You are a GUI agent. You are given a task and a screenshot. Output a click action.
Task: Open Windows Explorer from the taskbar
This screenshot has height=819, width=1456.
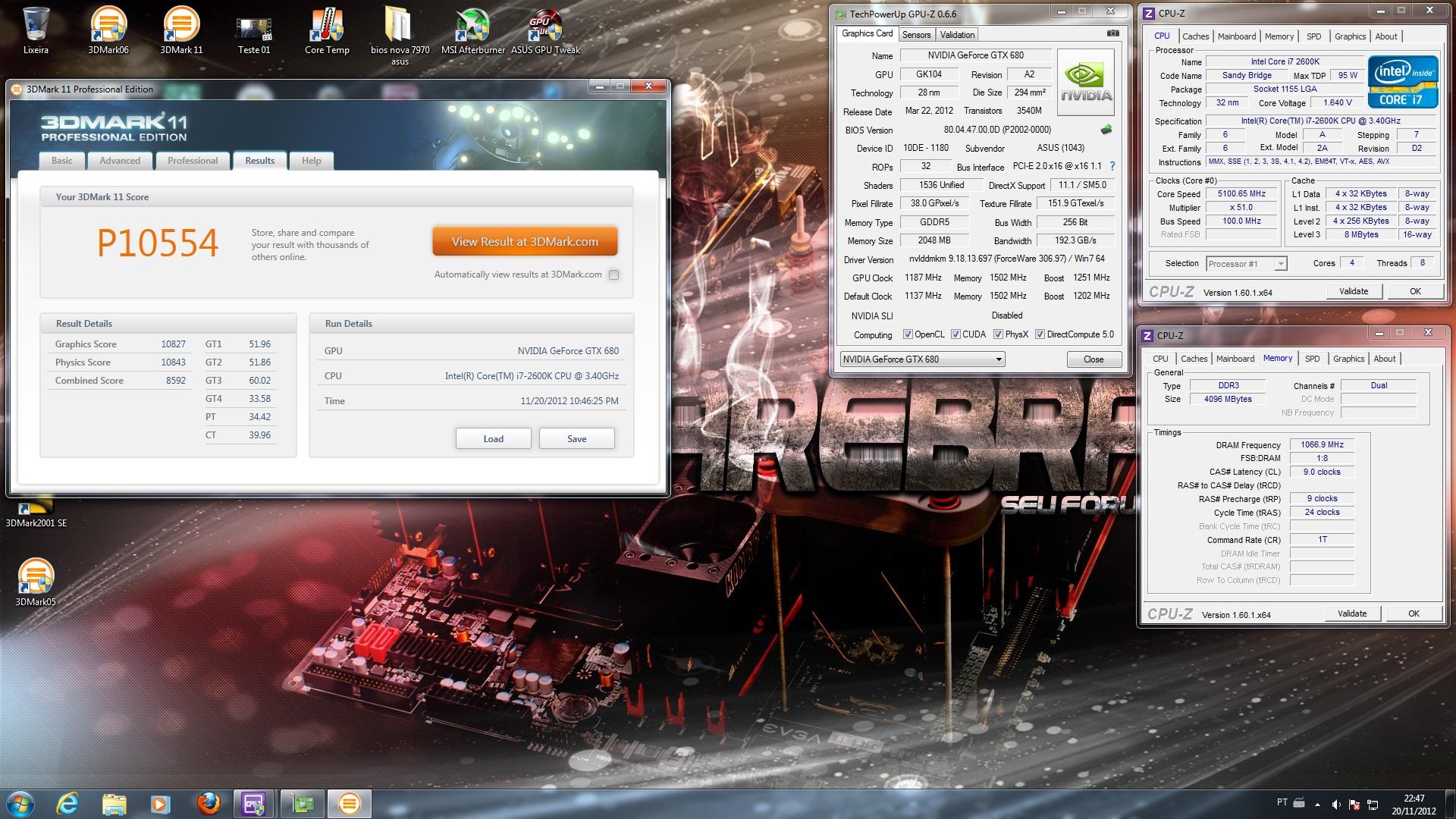tap(115, 803)
